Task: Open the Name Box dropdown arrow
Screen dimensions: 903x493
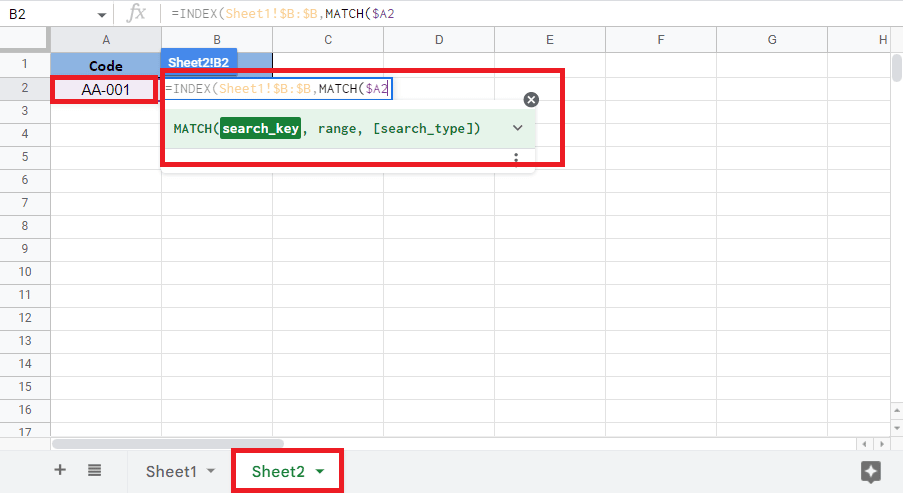Action: 102,16
